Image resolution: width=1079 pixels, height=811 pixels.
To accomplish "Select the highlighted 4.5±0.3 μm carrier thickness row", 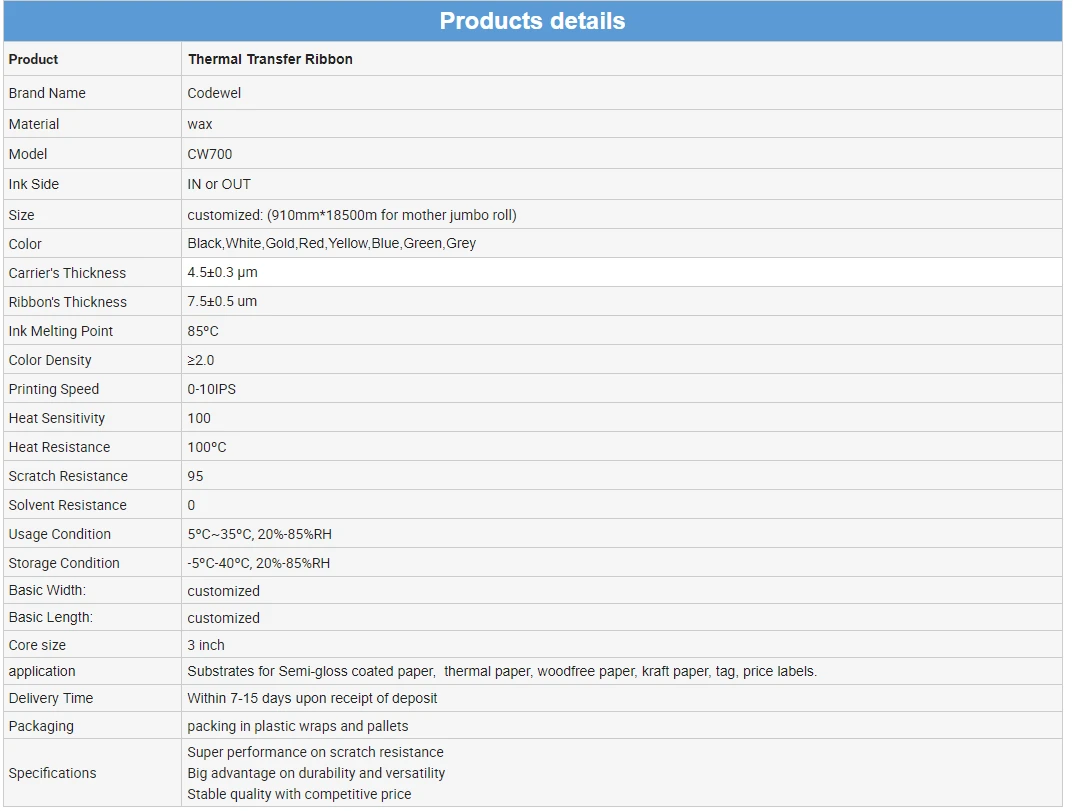I will point(533,272).
